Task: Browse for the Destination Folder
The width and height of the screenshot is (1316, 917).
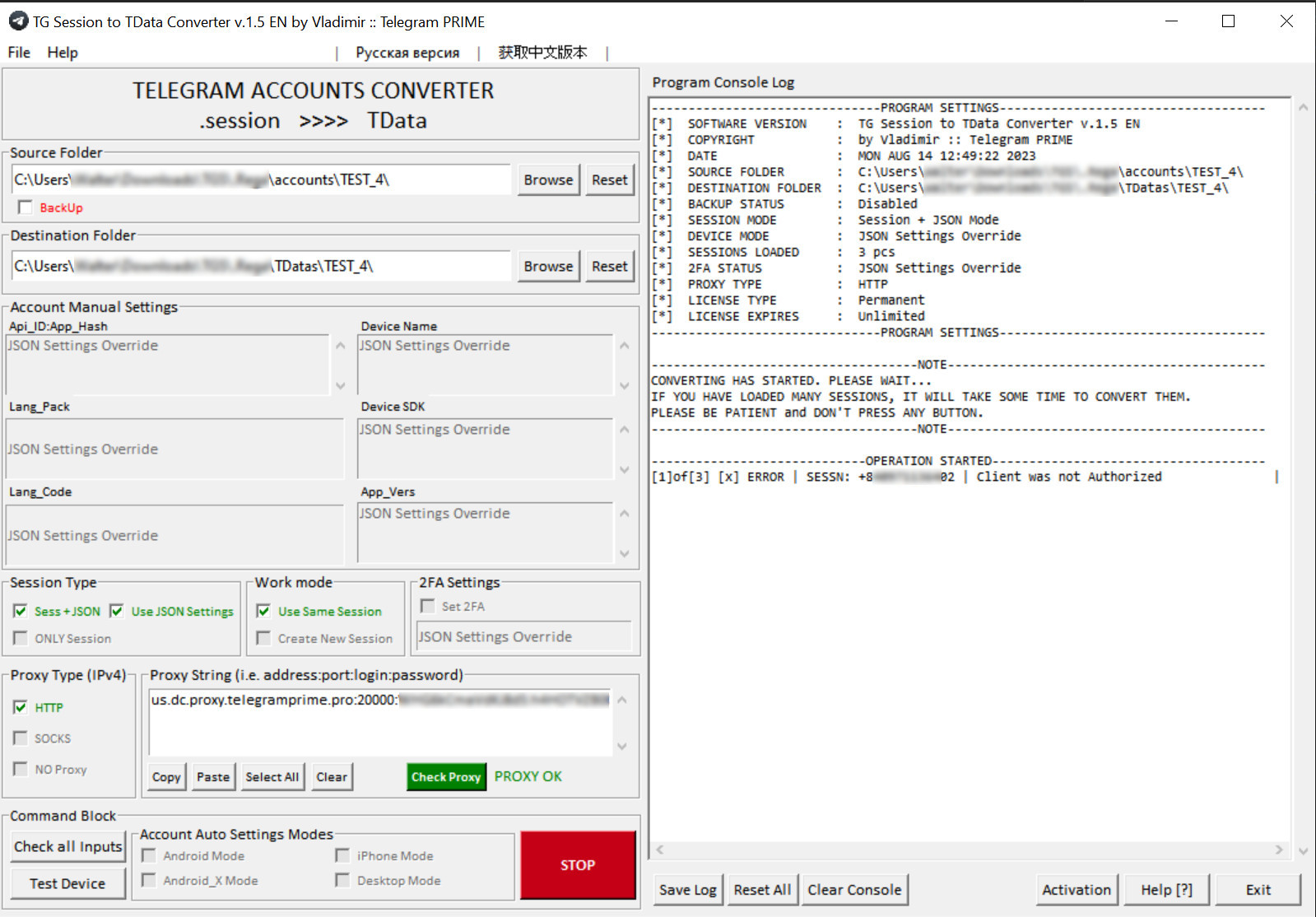Action: [548, 266]
